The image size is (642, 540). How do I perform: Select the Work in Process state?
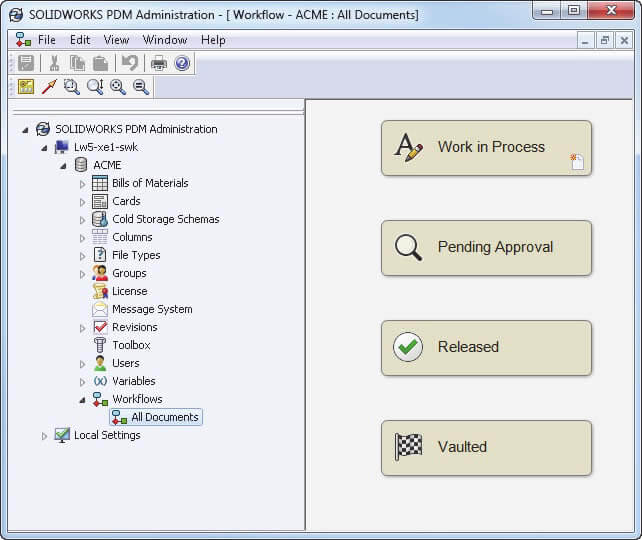pyautogui.click(x=486, y=148)
